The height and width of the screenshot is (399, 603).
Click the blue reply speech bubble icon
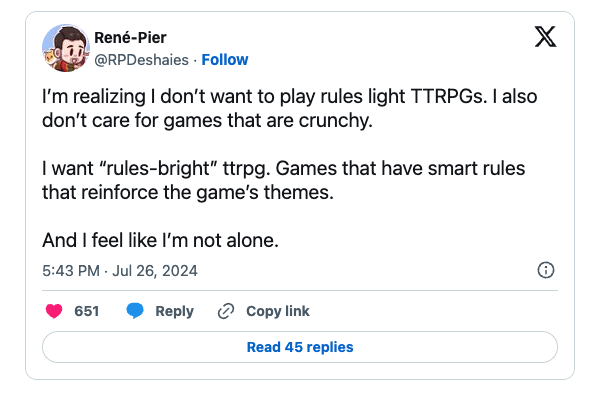135,311
